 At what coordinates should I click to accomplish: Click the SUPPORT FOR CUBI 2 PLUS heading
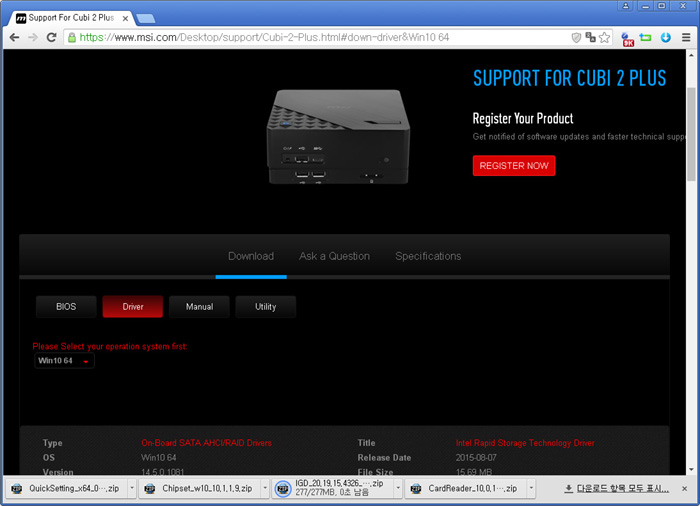570,78
